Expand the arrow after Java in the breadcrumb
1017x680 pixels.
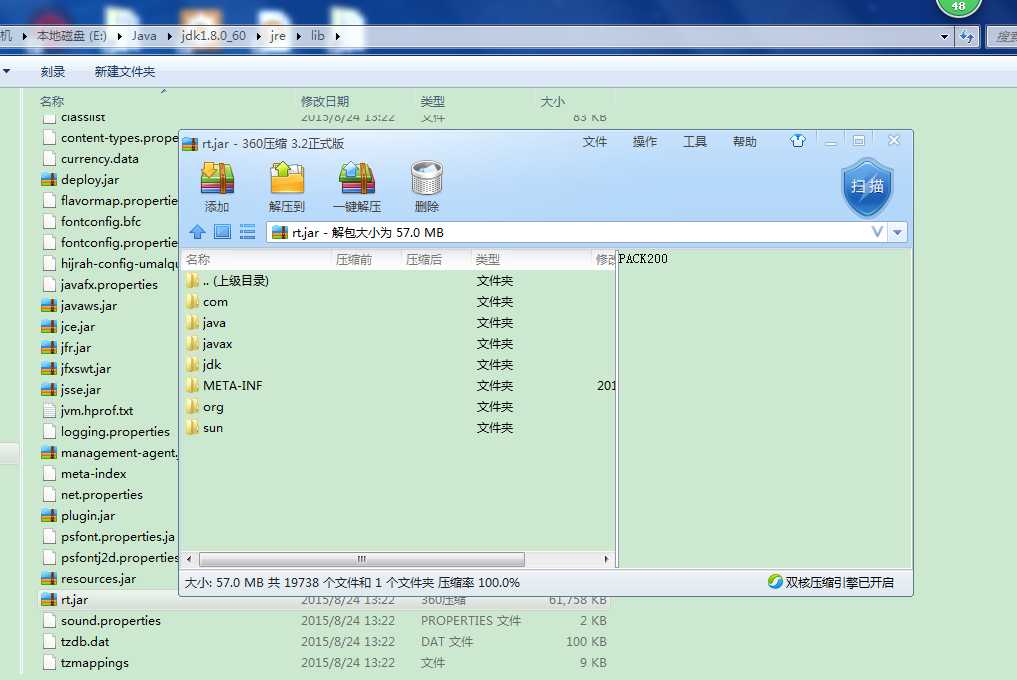pos(169,36)
